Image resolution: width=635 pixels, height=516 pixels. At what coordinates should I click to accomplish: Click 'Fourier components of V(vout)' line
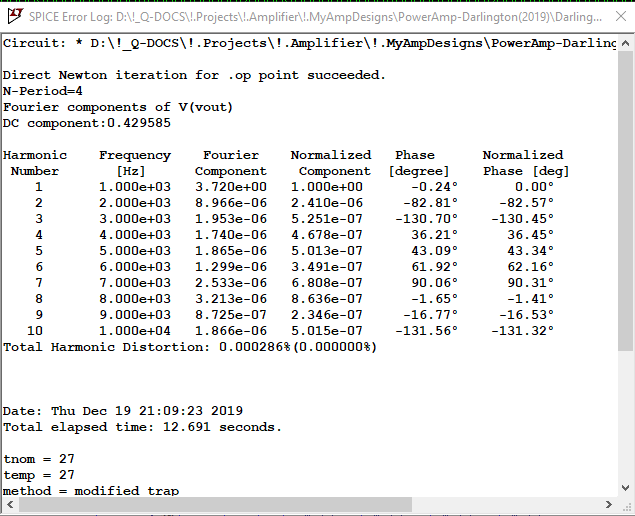click(x=118, y=107)
